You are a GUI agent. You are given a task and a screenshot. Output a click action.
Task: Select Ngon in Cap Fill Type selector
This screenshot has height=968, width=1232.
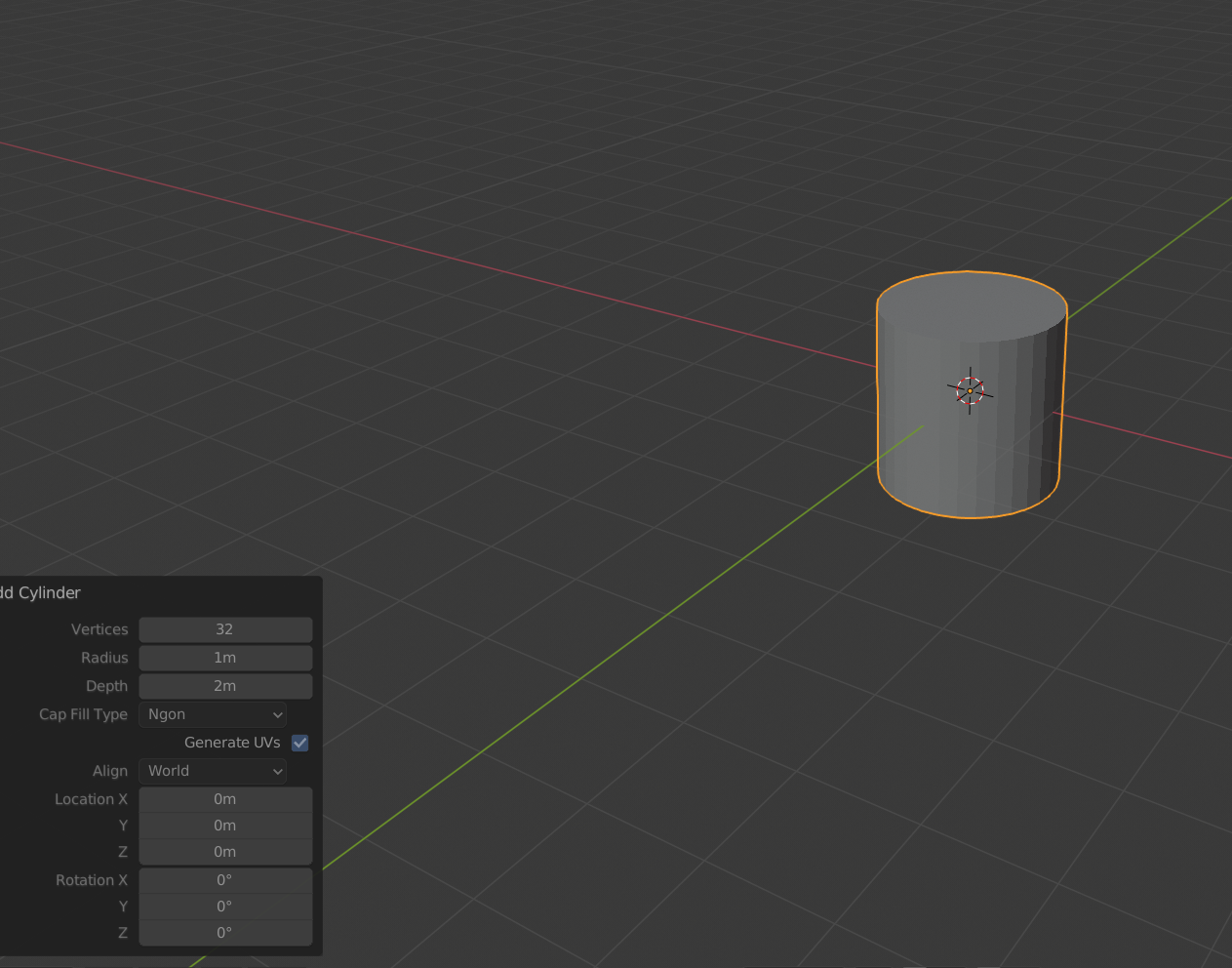(x=212, y=714)
